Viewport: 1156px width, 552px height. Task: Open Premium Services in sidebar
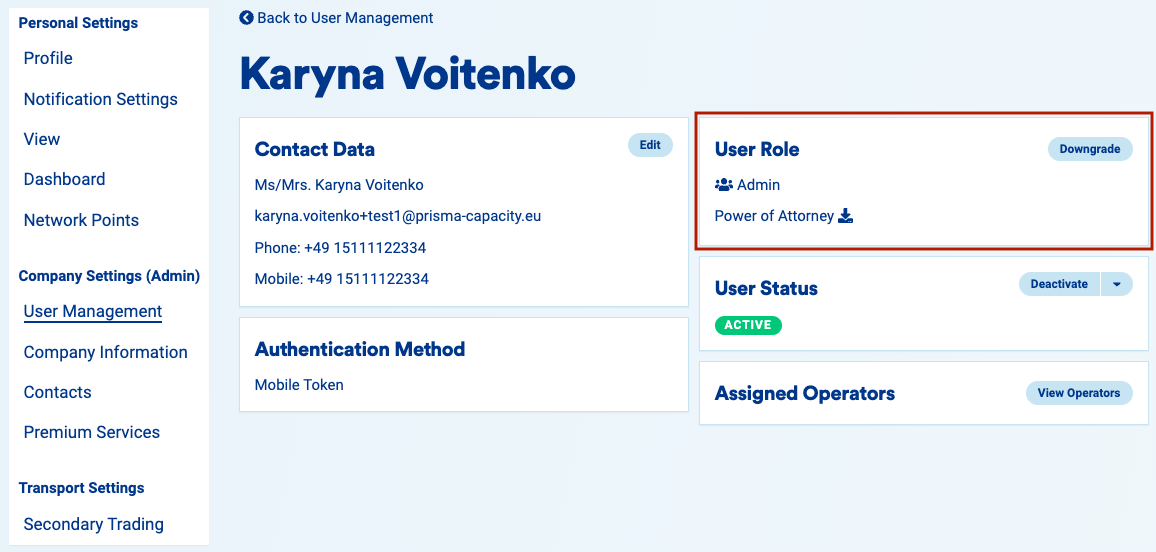pos(91,432)
